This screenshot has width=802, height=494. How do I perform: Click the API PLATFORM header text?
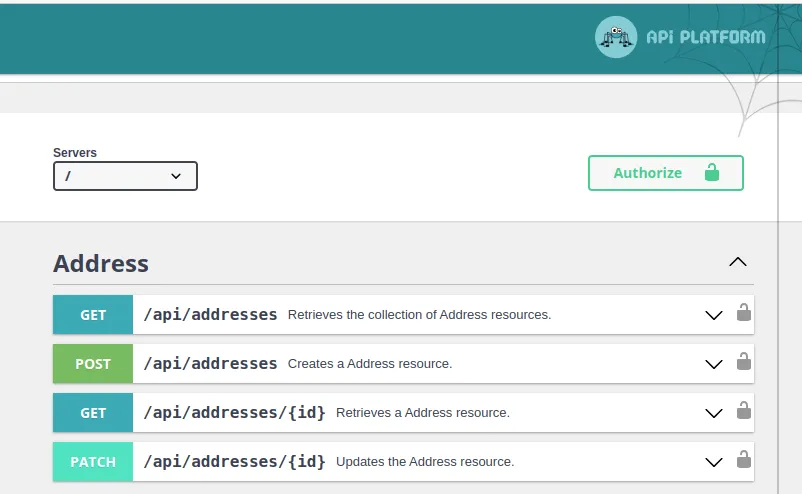click(706, 37)
